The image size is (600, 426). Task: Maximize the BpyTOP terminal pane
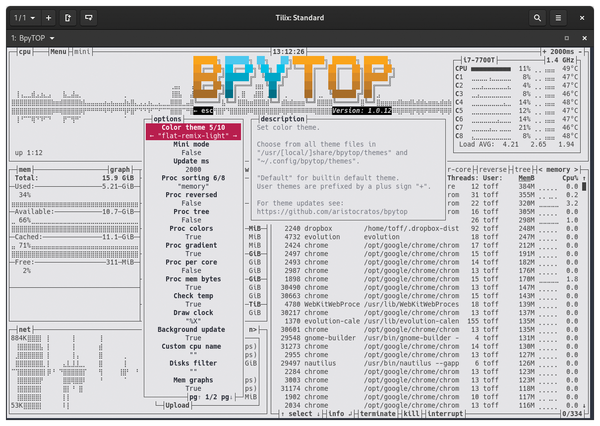[567, 38]
